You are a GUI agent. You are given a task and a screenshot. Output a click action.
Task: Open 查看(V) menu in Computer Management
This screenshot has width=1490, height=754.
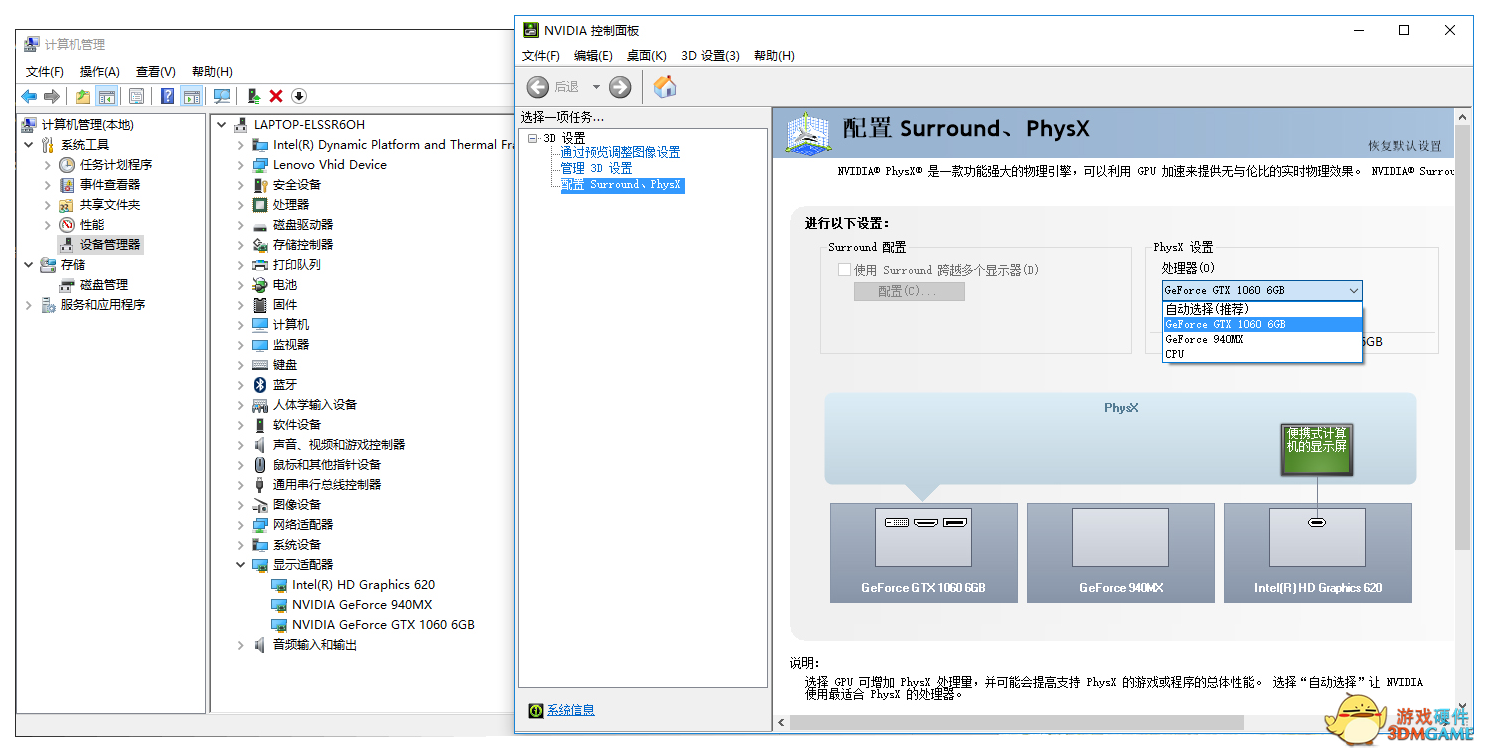tap(156, 72)
